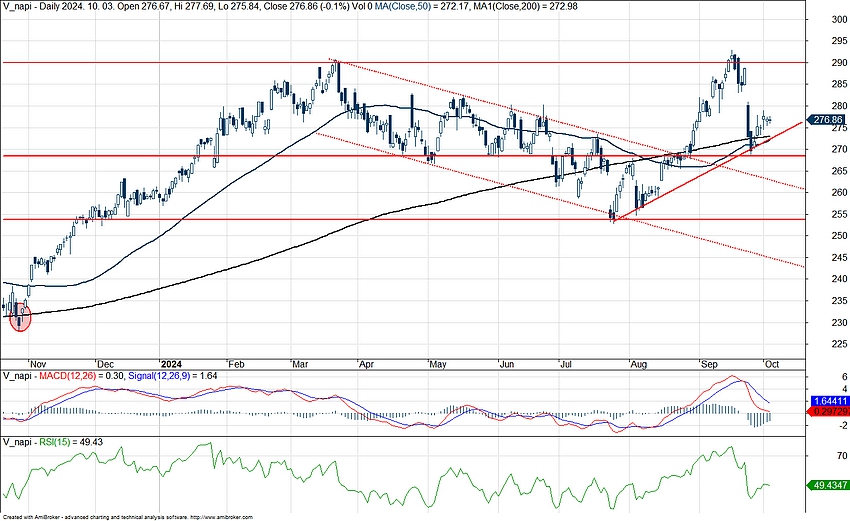
Task: Click the red circle marker at November low
Action: point(21,318)
